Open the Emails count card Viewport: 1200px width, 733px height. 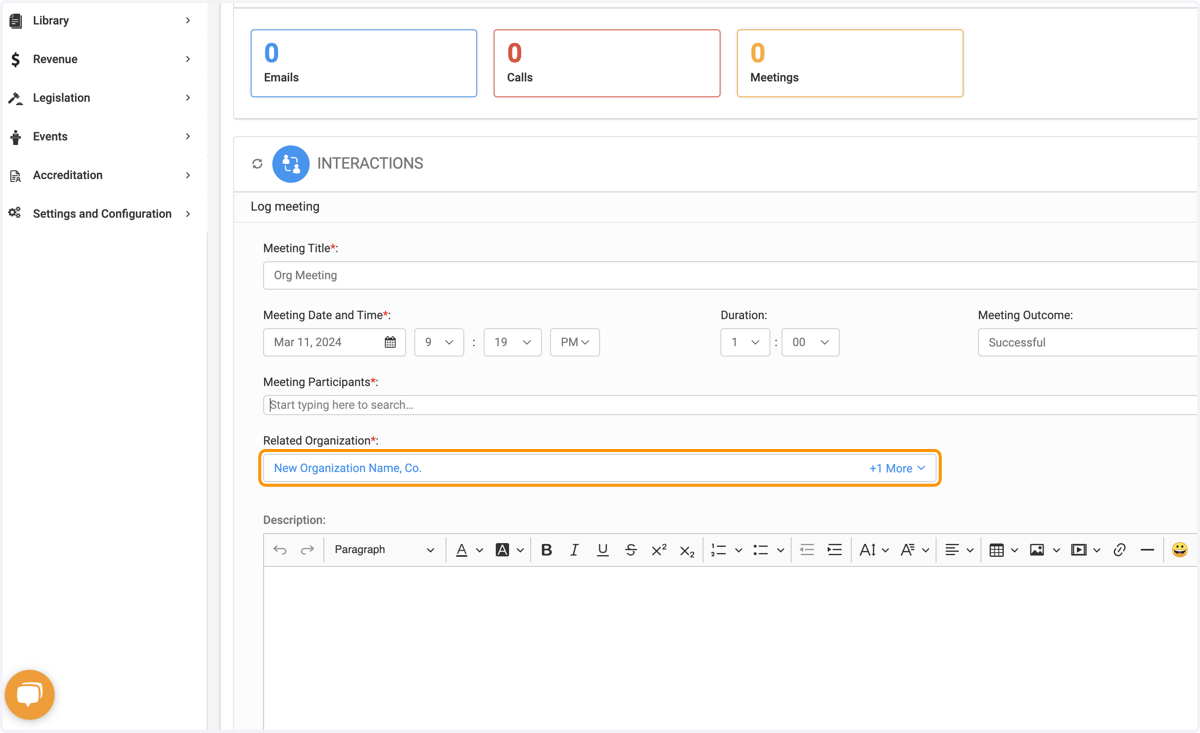[x=364, y=63]
